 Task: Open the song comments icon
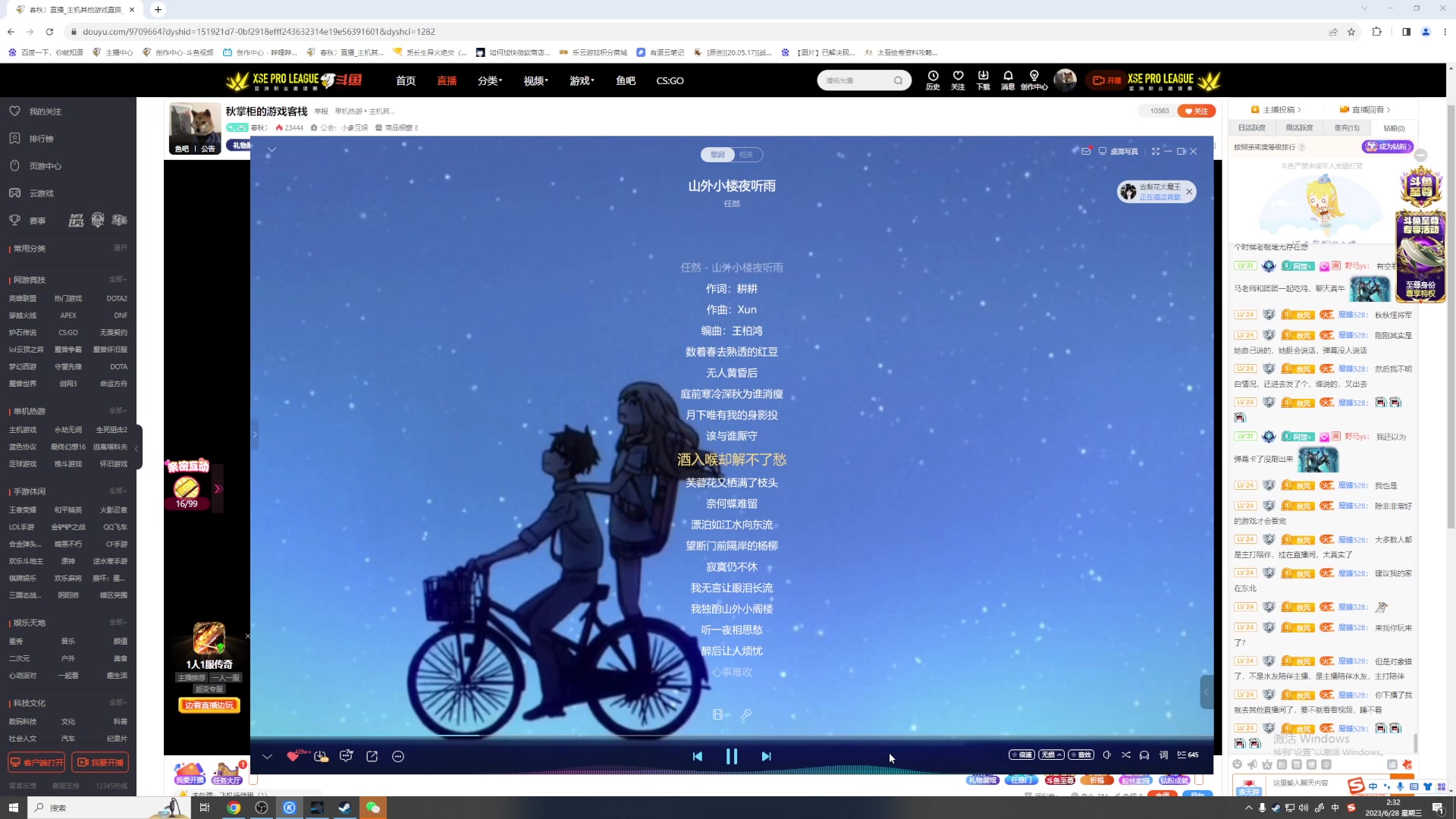[x=347, y=756]
